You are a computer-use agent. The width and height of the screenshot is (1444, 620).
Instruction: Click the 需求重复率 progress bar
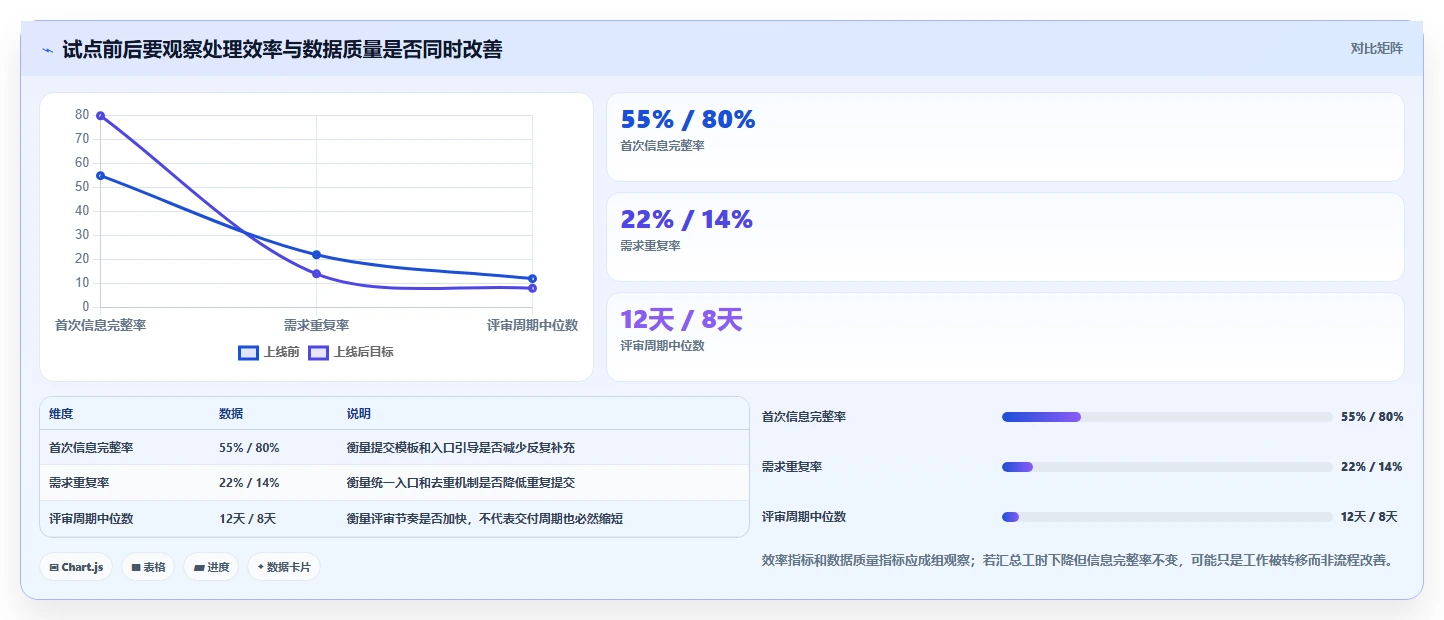[1167, 467]
